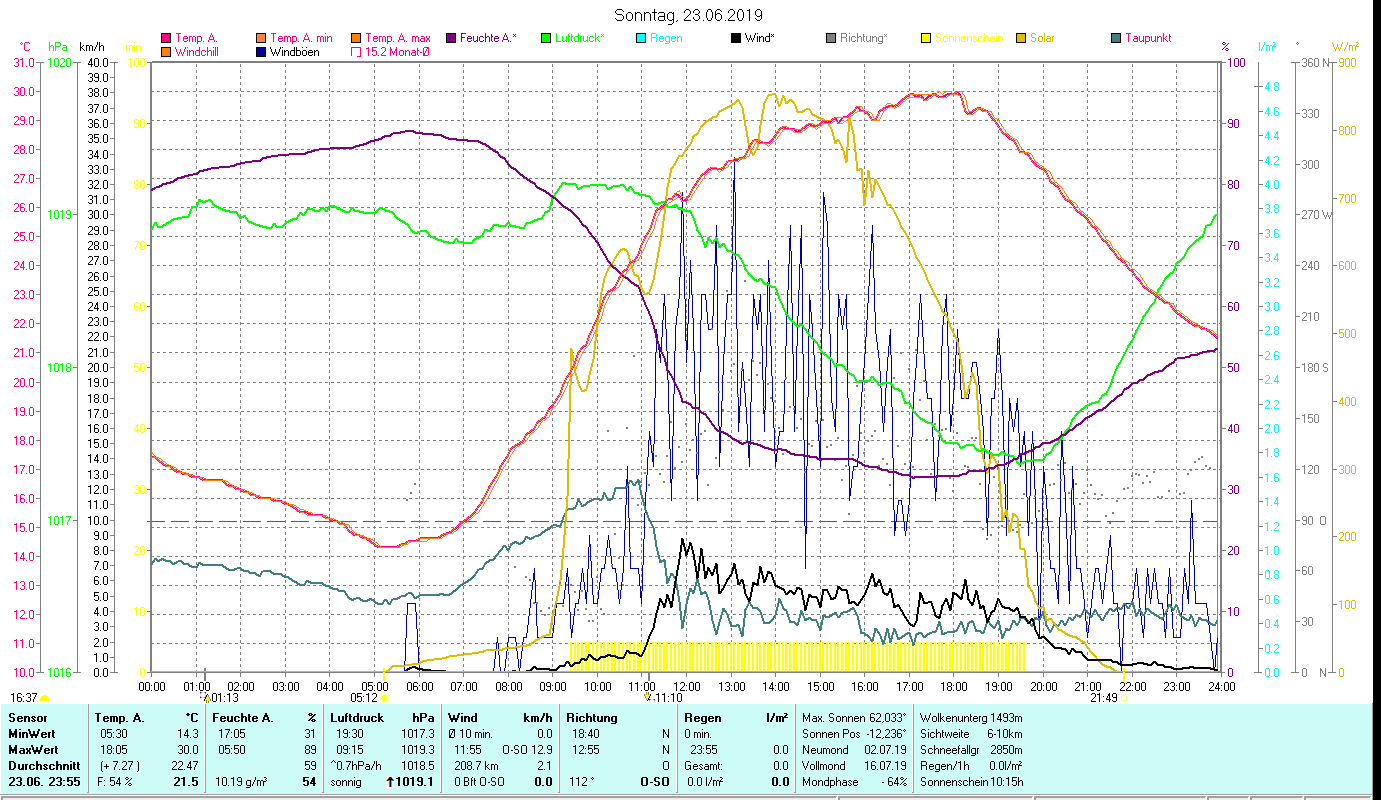Click the '10.19 g/m²' humidity value
The height and width of the screenshot is (800, 1381).
point(242,782)
